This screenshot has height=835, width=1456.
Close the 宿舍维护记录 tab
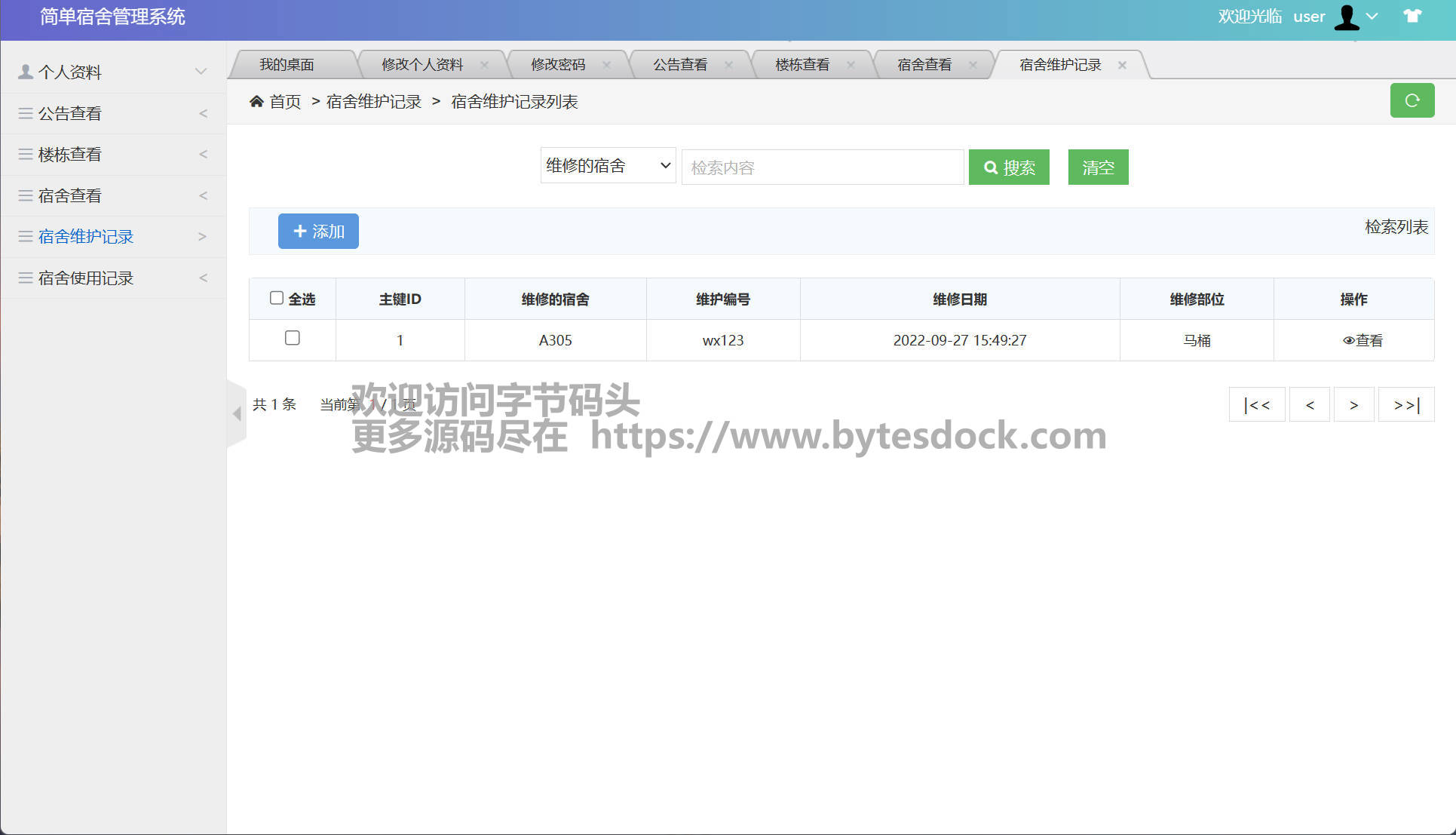1122,65
